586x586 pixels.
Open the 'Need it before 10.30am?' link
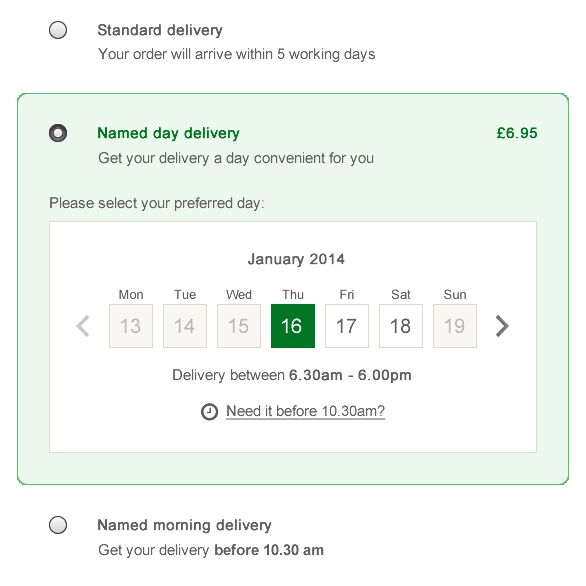click(x=305, y=411)
